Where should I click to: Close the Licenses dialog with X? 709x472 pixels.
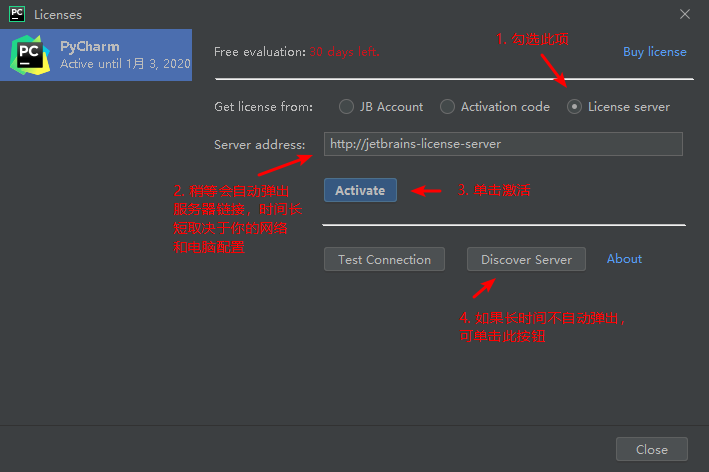685,14
